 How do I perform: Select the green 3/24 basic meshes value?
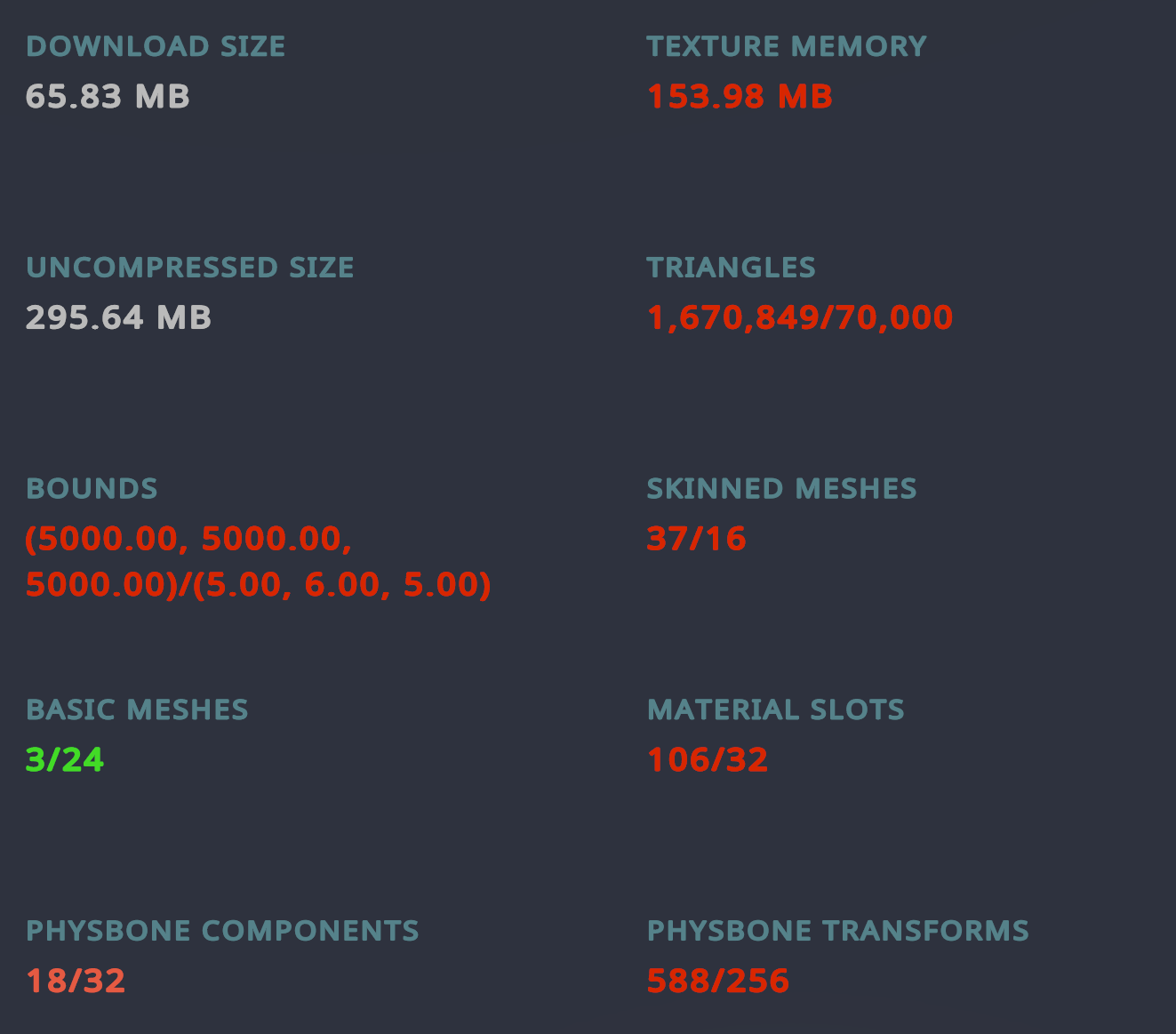[65, 760]
